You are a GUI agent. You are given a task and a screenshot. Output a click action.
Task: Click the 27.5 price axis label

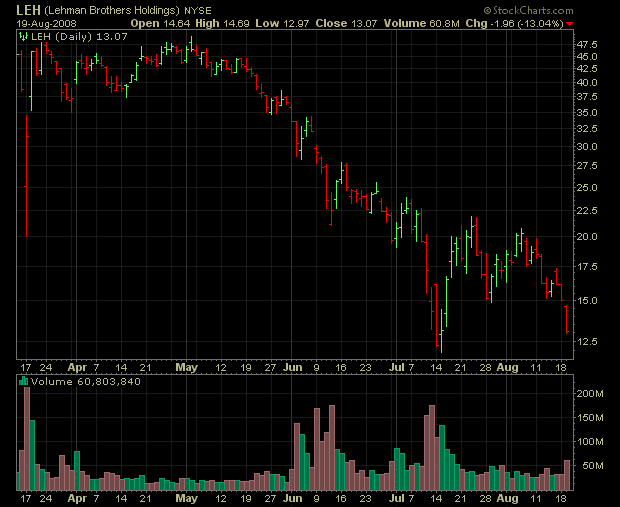click(x=587, y=166)
